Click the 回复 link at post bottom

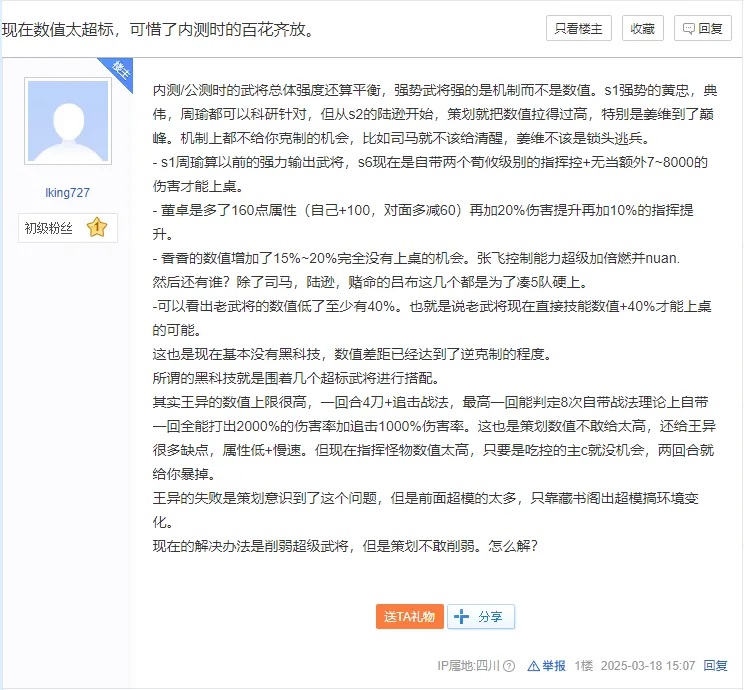[715, 666]
